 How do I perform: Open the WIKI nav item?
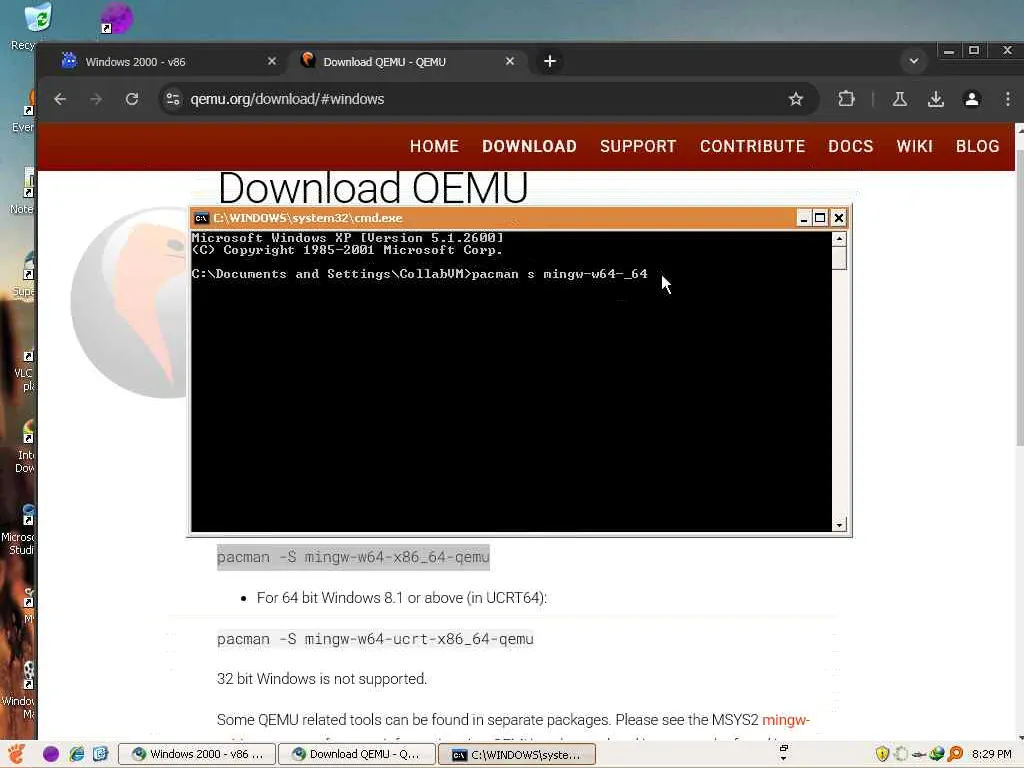tap(914, 146)
